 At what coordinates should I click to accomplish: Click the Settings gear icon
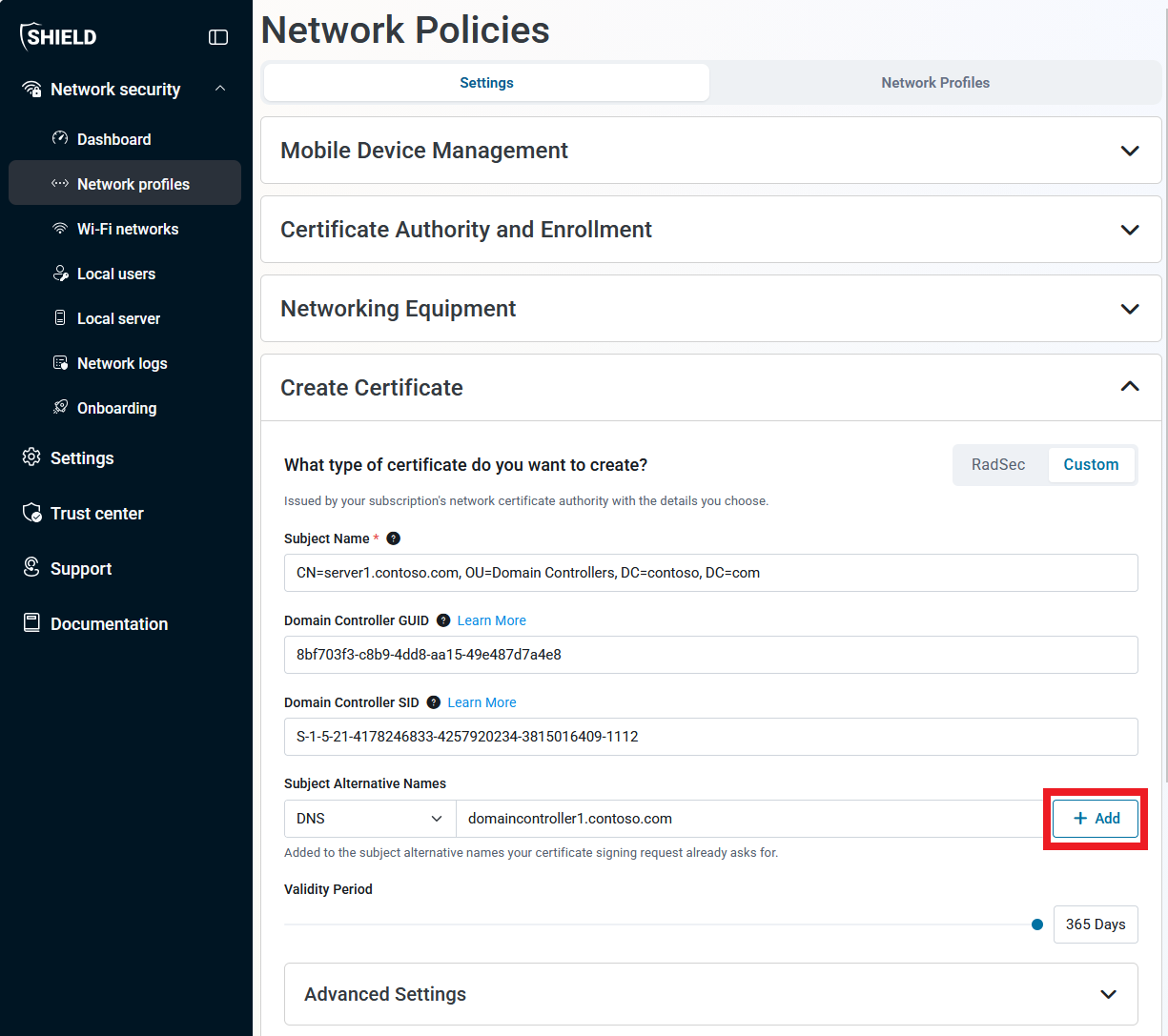[31, 457]
